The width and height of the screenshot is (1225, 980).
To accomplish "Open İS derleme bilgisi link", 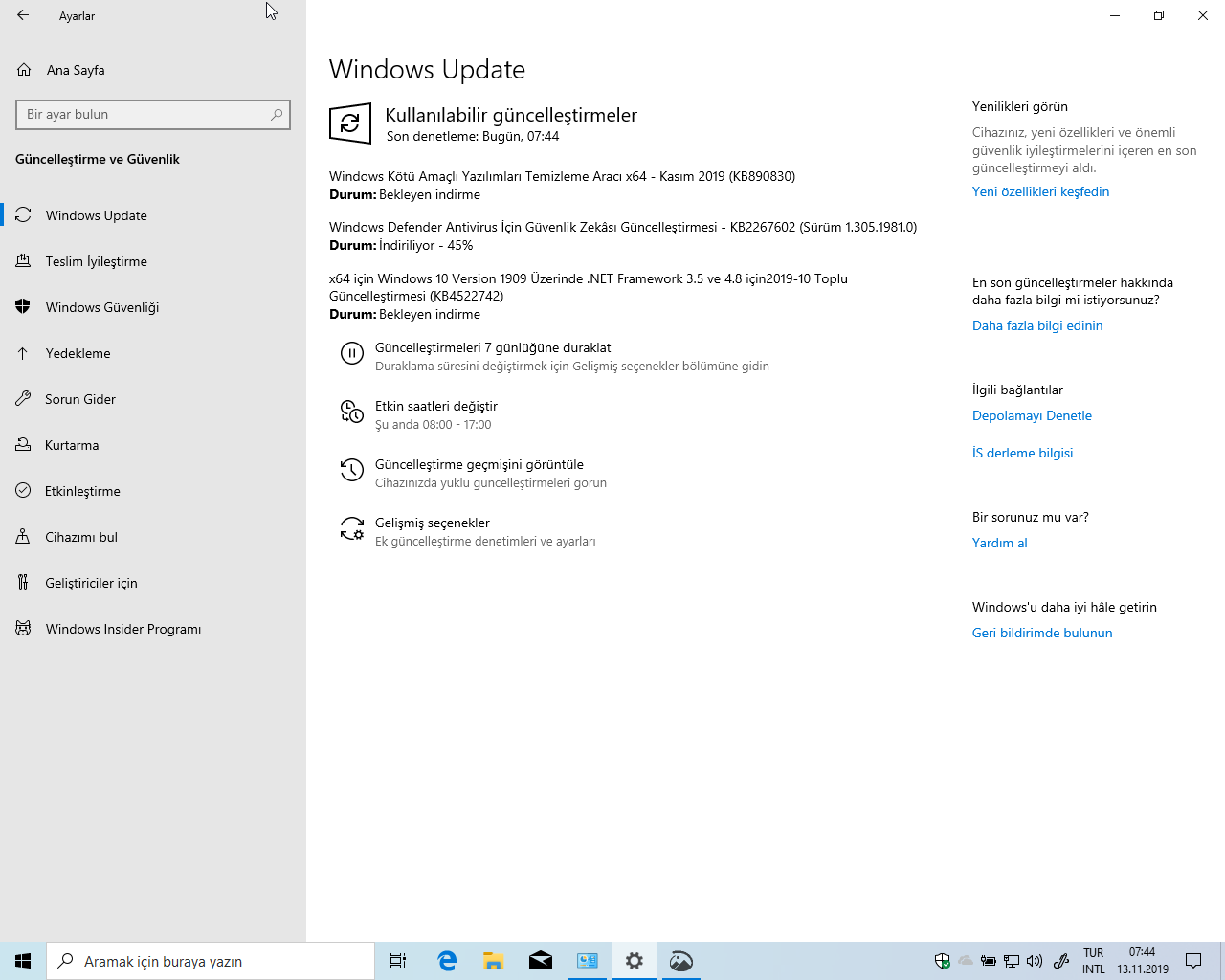I will point(1022,453).
